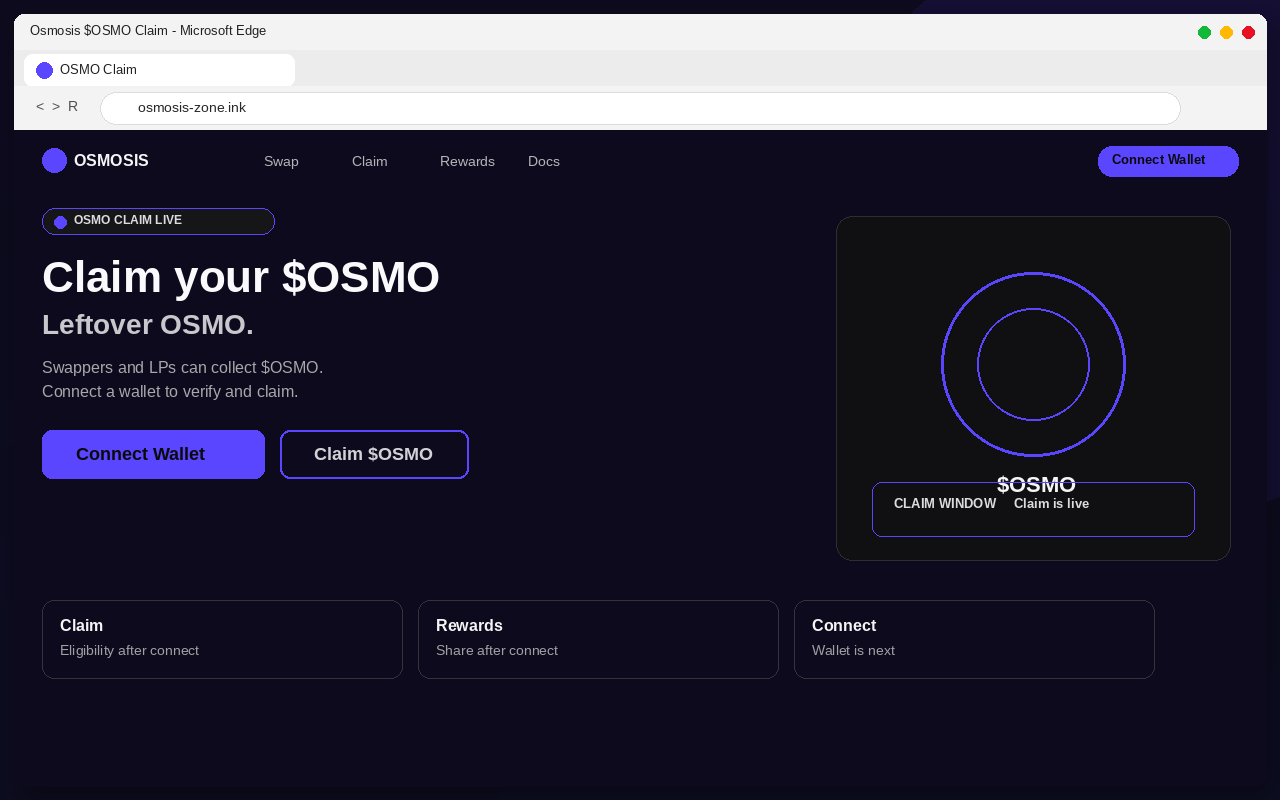The image size is (1280, 800).
Task: Click the reload R button
Action: coord(73,107)
